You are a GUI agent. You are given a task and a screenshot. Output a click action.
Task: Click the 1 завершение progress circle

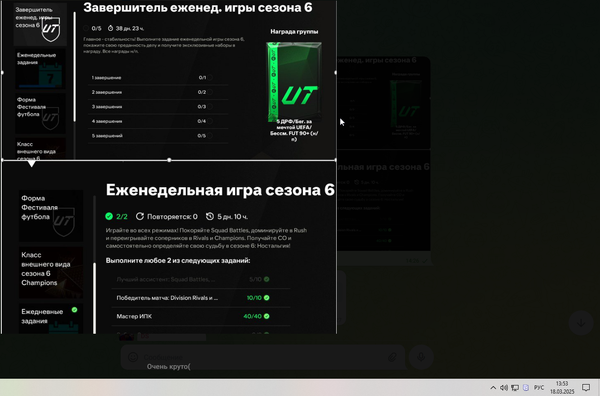[x=210, y=78]
